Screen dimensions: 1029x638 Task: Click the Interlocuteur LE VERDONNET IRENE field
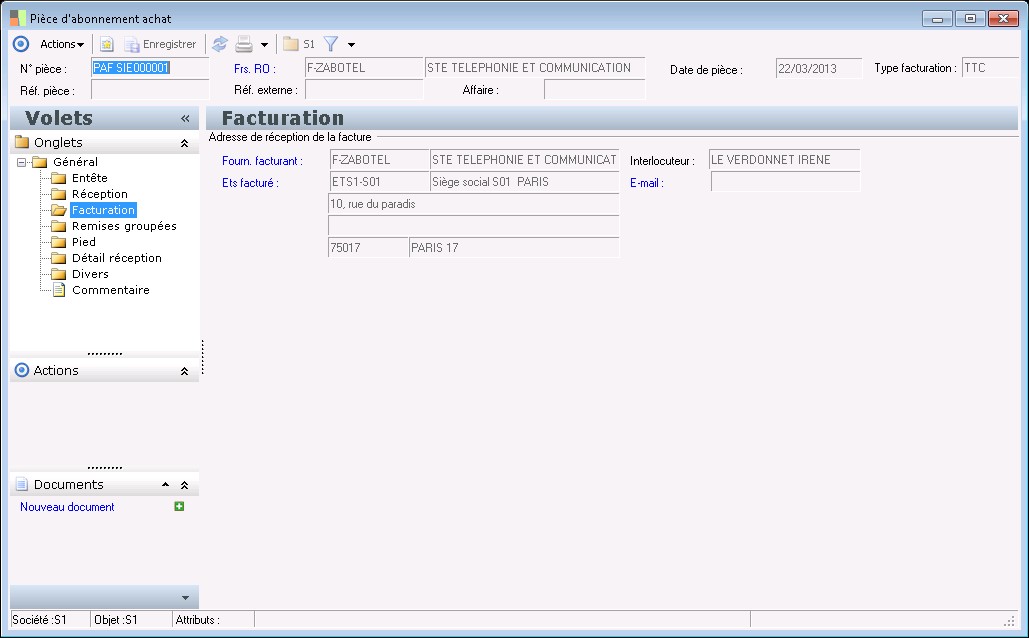point(784,160)
